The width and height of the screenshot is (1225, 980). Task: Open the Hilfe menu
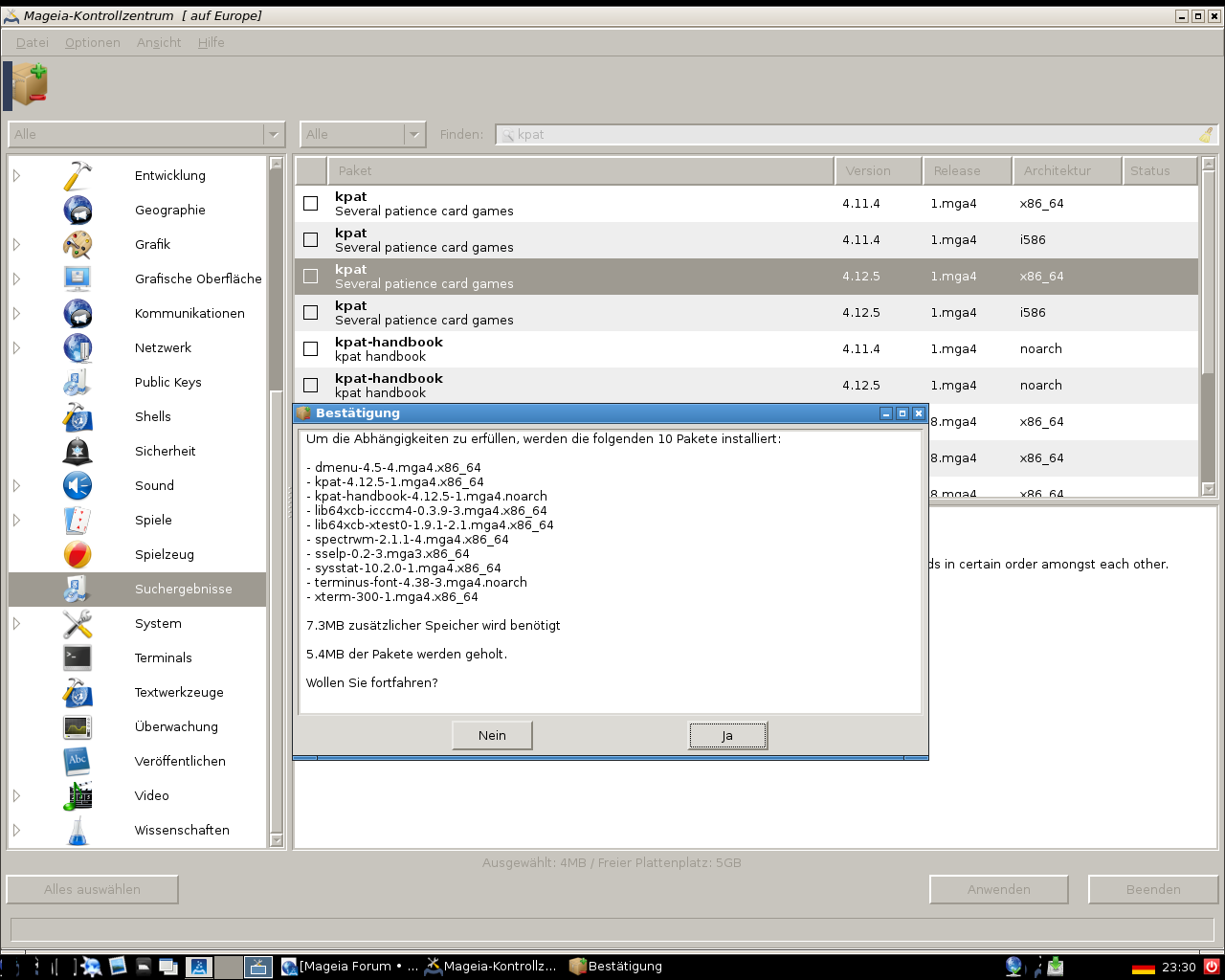[x=212, y=43]
